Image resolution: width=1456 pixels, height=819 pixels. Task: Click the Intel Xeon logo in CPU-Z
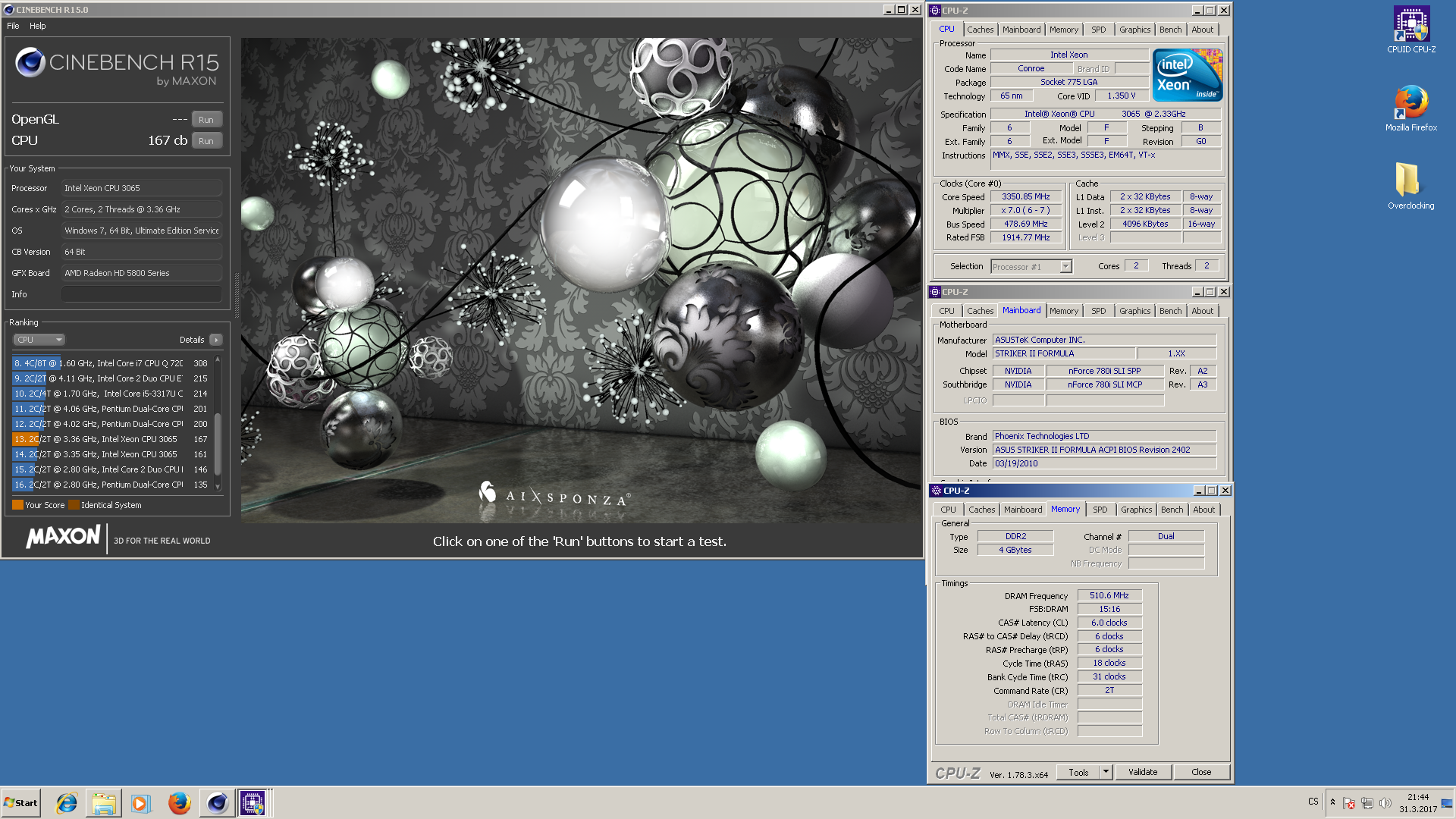(x=1188, y=75)
